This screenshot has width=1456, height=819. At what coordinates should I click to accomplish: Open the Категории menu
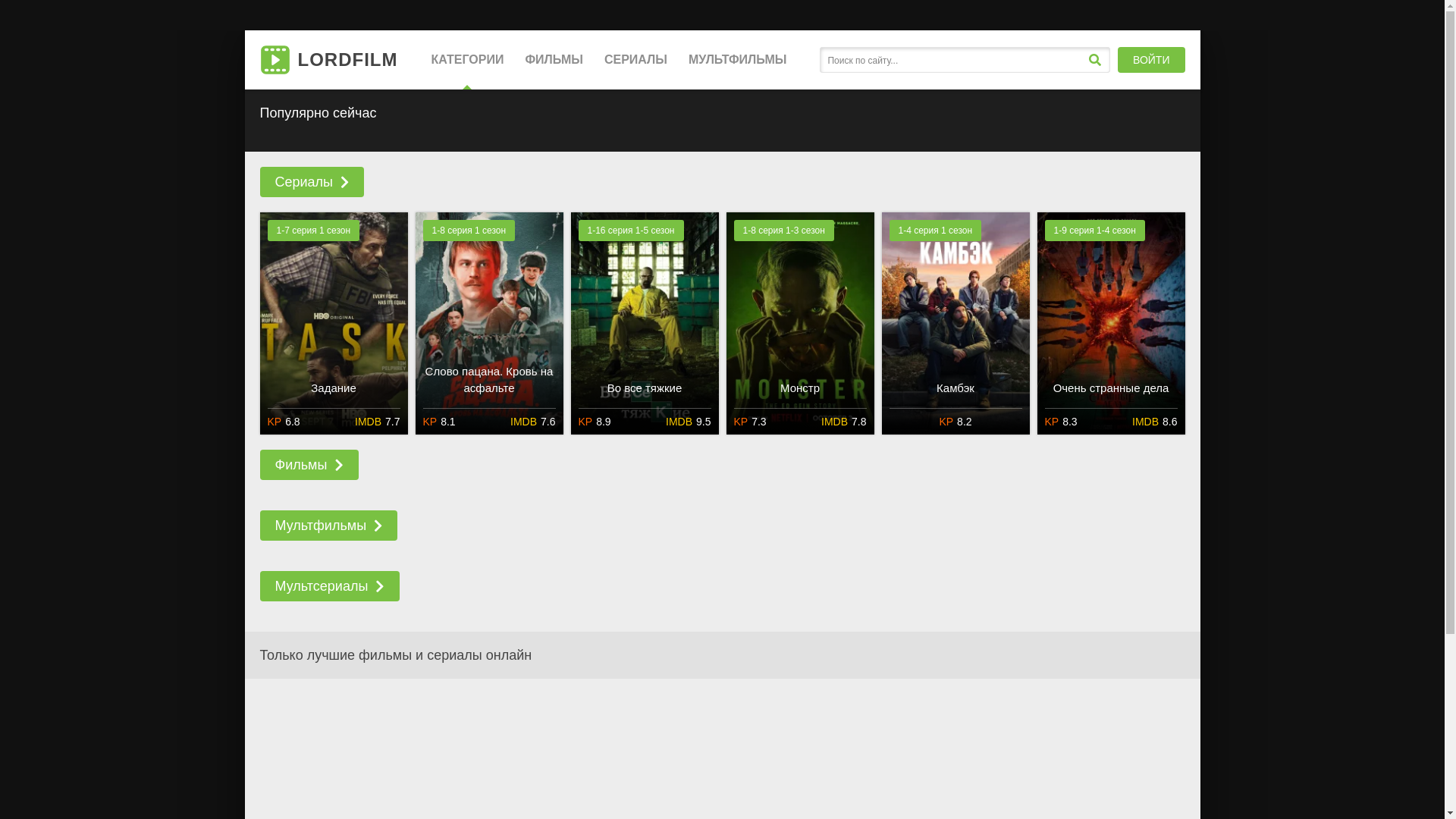tap(467, 60)
